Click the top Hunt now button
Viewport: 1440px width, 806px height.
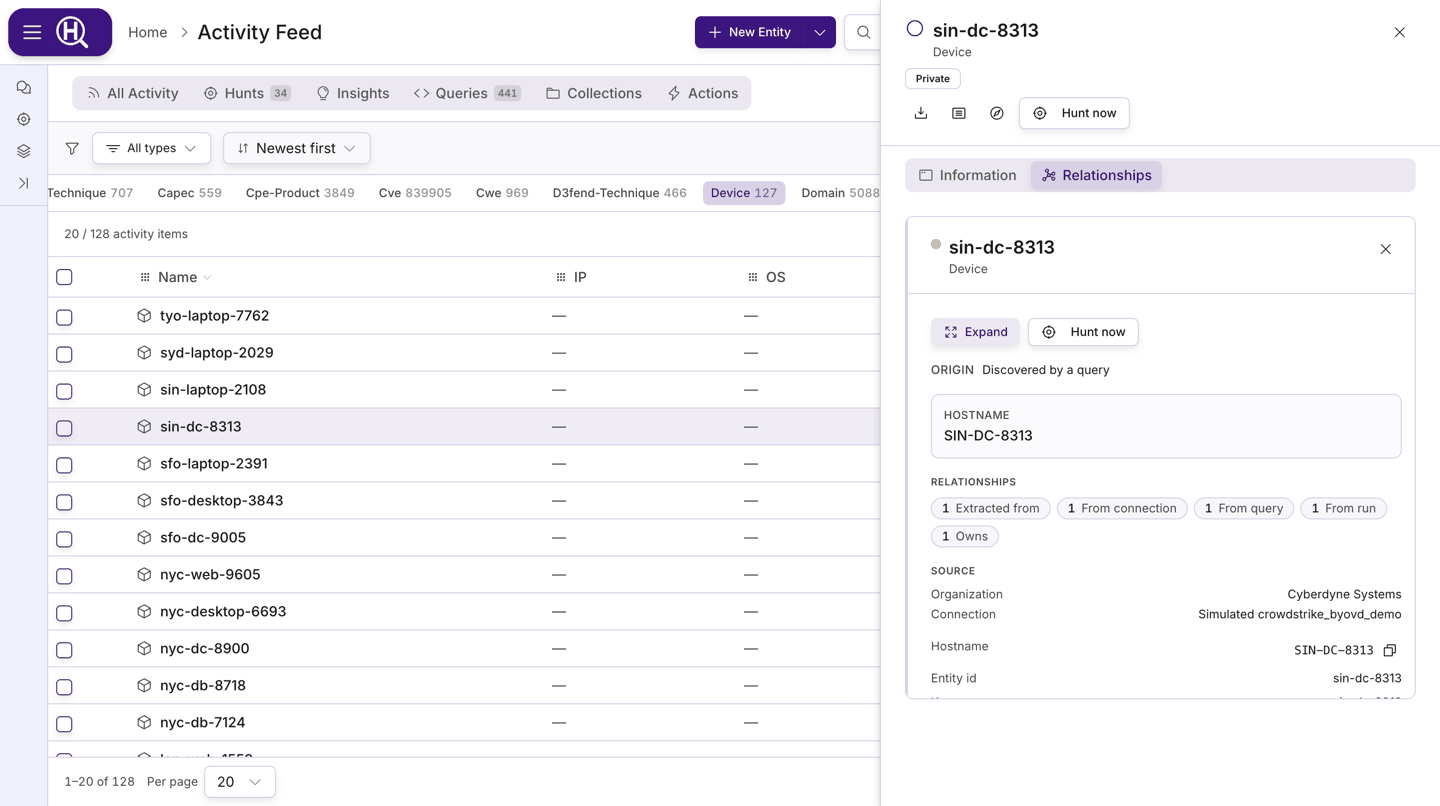pos(1074,113)
